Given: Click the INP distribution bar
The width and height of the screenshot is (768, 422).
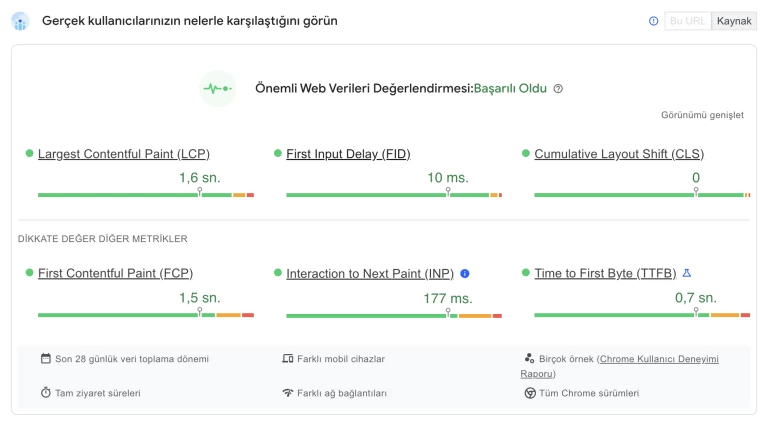Looking at the screenshot, I should tap(394, 316).
